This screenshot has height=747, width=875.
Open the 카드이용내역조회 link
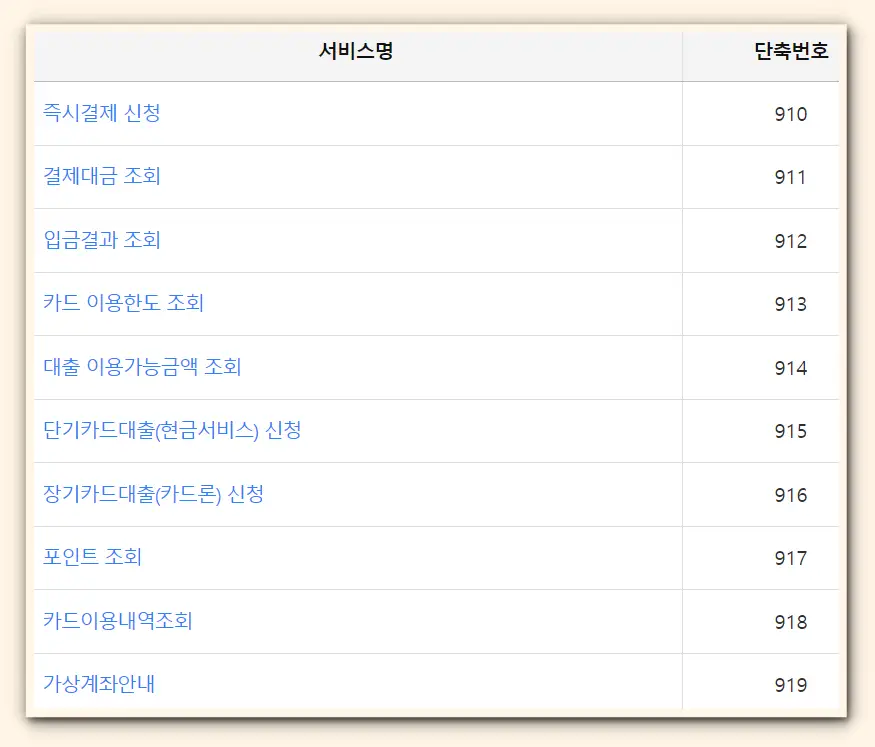pyautogui.click(x=117, y=620)
